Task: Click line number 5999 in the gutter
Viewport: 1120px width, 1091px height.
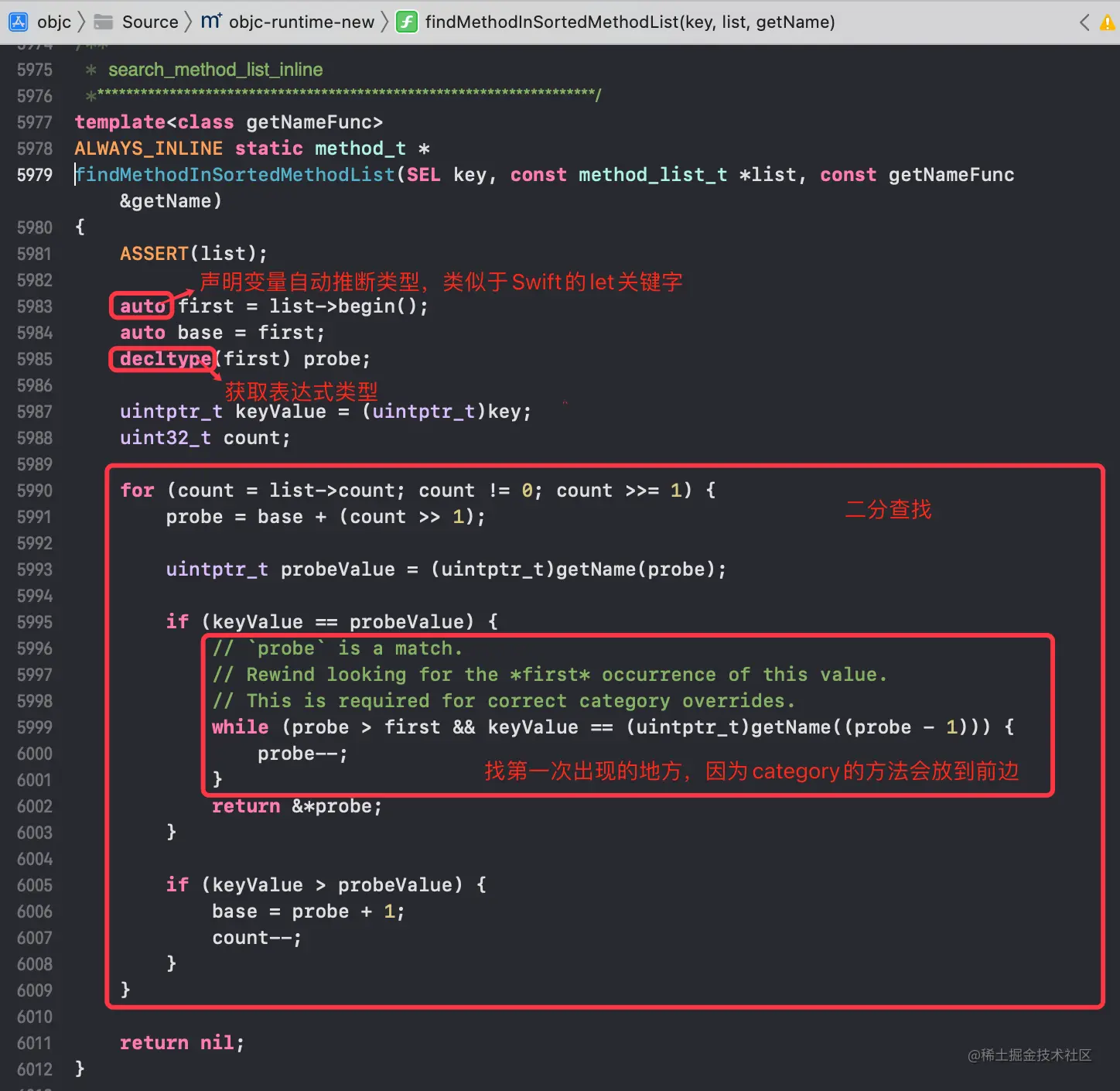Action: click(35, 727)
